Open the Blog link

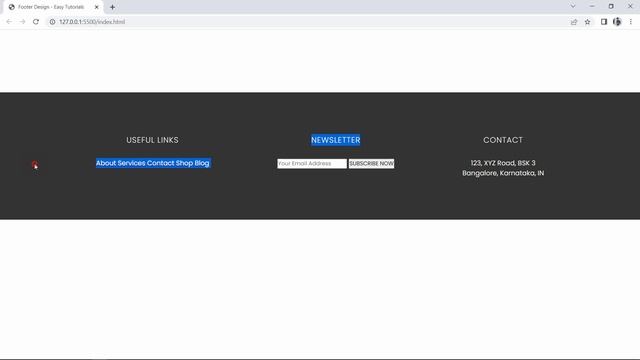202,163
